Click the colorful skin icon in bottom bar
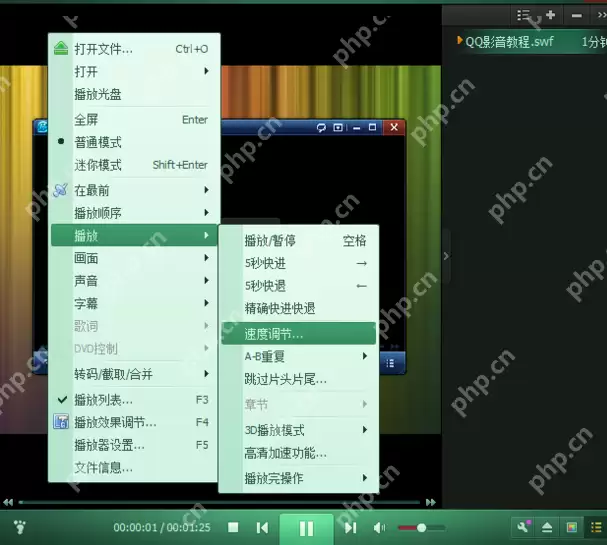Viewport: 607px width, 545px height. tap(571, 527)
